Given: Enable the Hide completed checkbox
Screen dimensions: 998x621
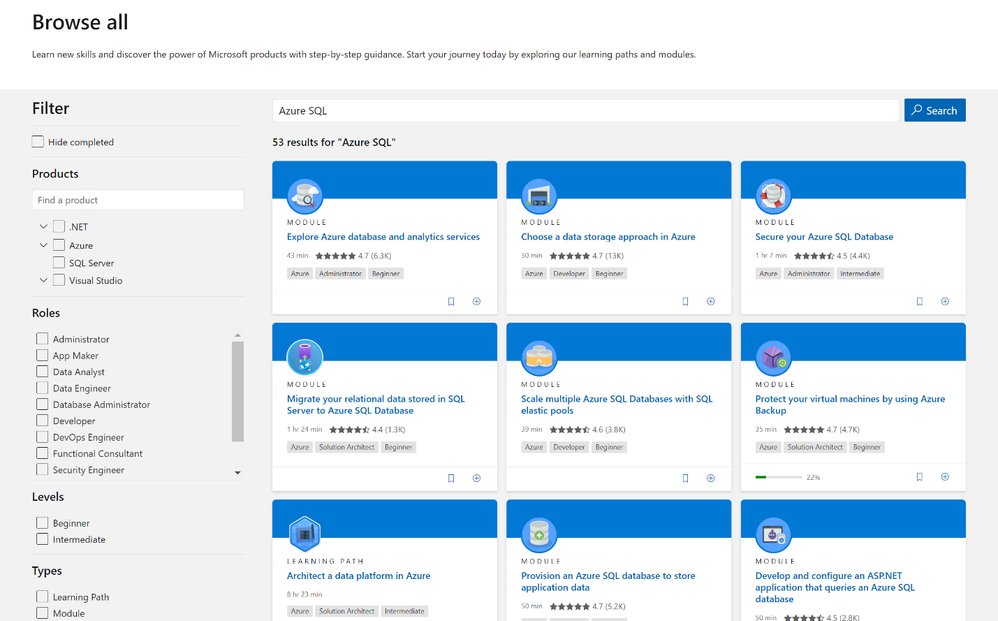Looking at the screenshot, I should click(x=38, y=142).
